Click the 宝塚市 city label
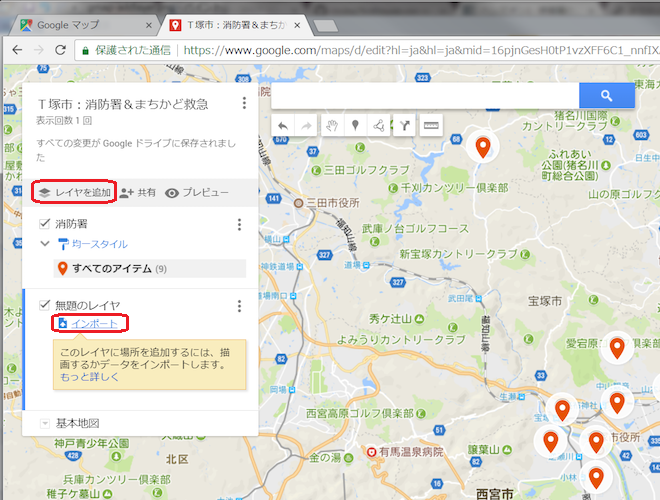 pyautogui.click(x=545, y=301)
